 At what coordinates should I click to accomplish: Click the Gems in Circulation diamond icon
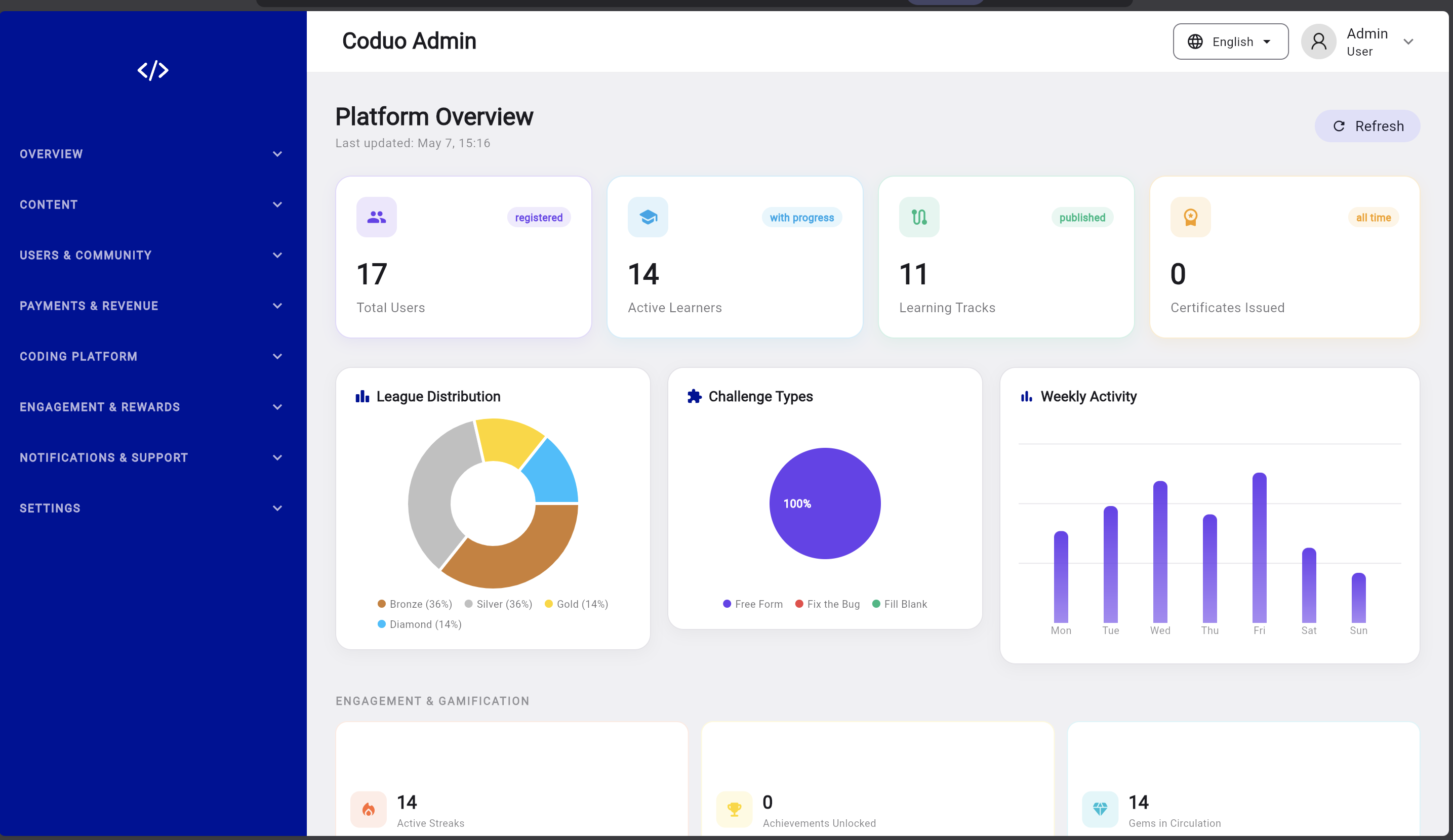[1100, 810]
